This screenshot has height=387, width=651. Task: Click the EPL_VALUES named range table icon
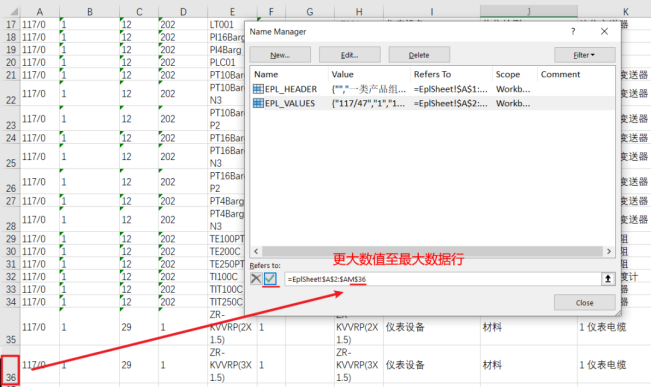(258, 103)
